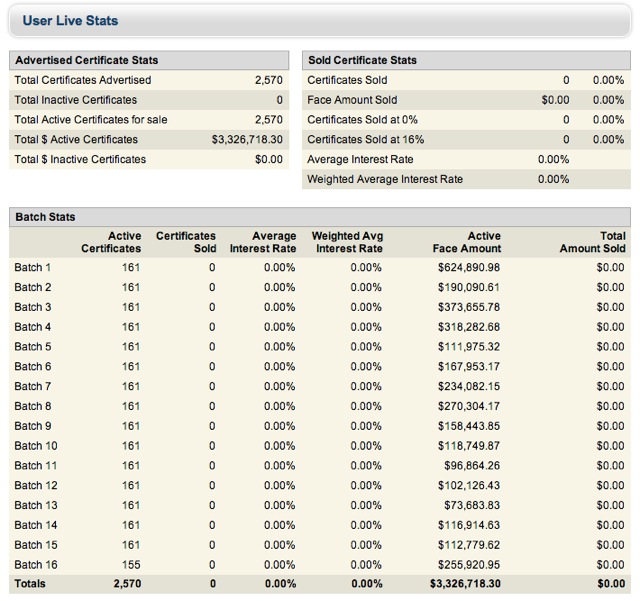Select the Batch 13 row label

coord(36,505)
